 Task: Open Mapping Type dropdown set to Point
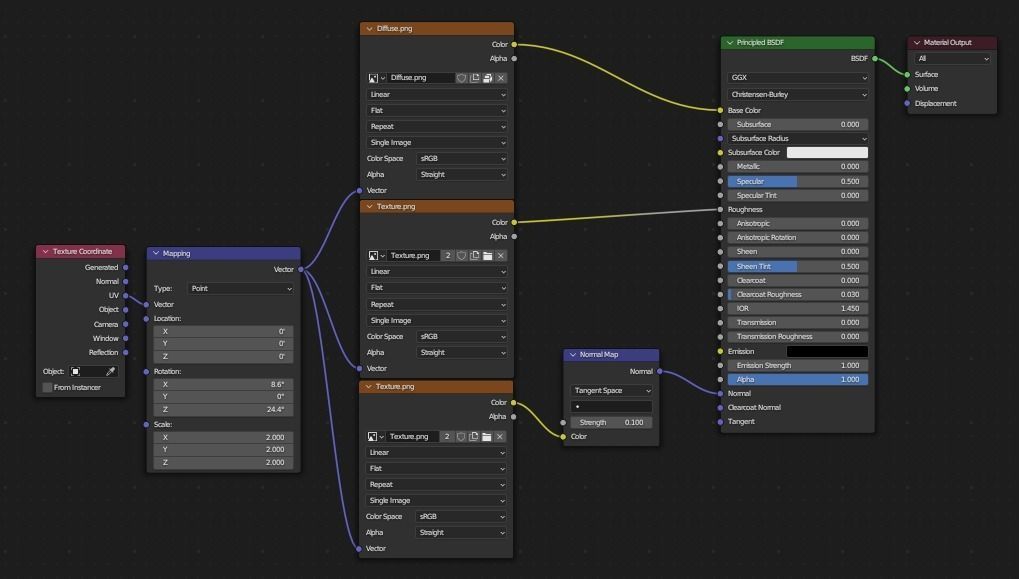tap(240, 289)
